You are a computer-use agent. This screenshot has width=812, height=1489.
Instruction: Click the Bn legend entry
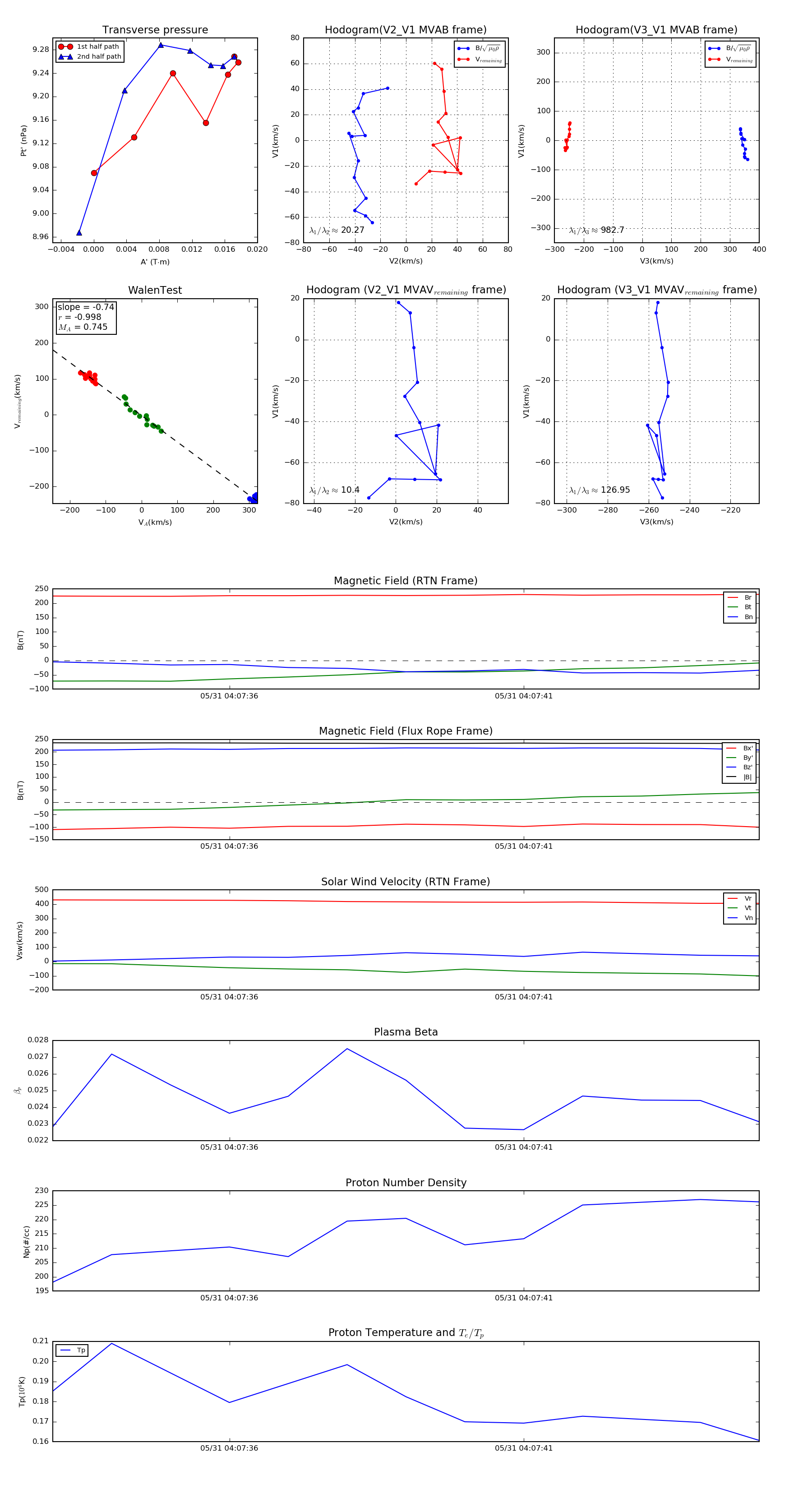click(x=740, y=617)
